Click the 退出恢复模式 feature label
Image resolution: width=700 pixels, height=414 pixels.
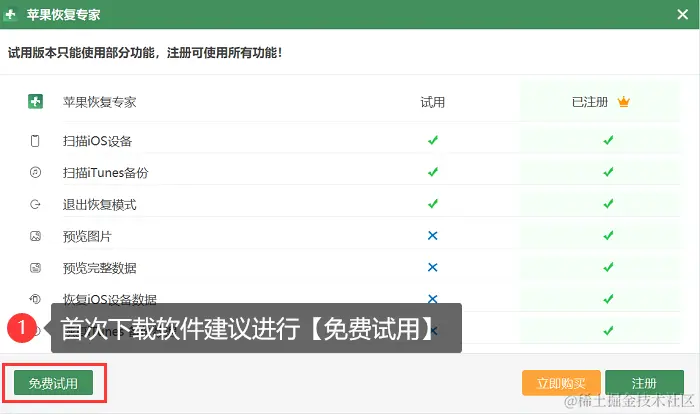tap(100, 205)
